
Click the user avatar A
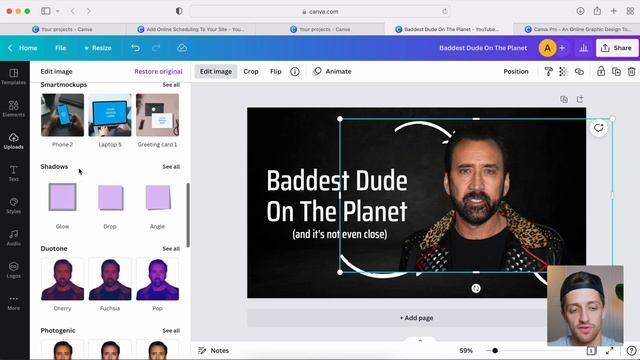(x=547, y=48)
